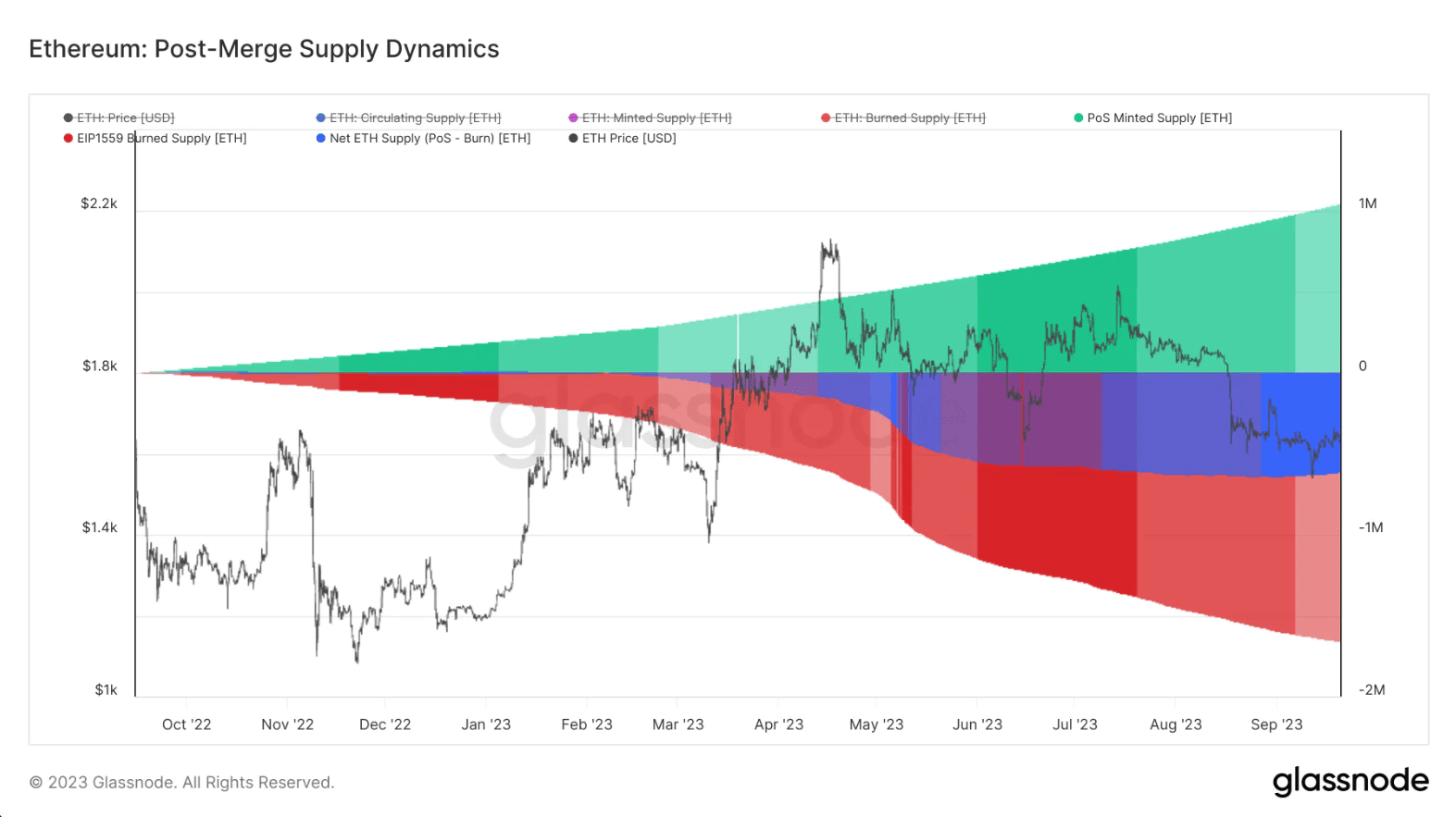Click the Jun '23 date axis label
Screen dimensions: 1456x817
pyautogui.click(x=977, y=724)
